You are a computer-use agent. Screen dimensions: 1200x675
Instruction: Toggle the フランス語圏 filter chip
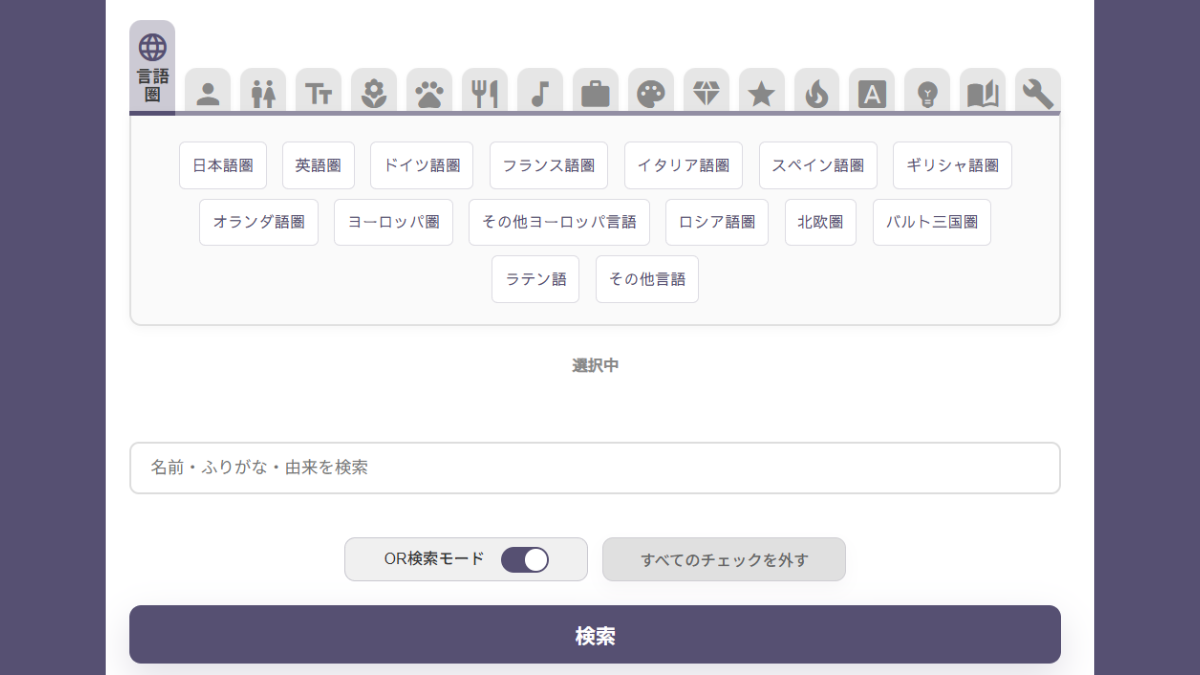548,166
